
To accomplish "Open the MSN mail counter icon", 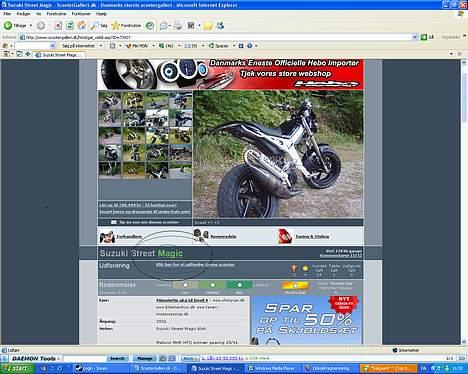I will click(x=166, y=46).
